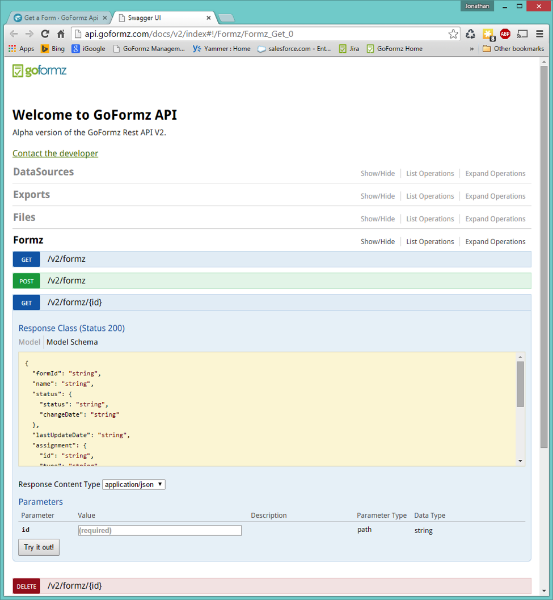Open the Jira bookmark

(x=349, y=49)
